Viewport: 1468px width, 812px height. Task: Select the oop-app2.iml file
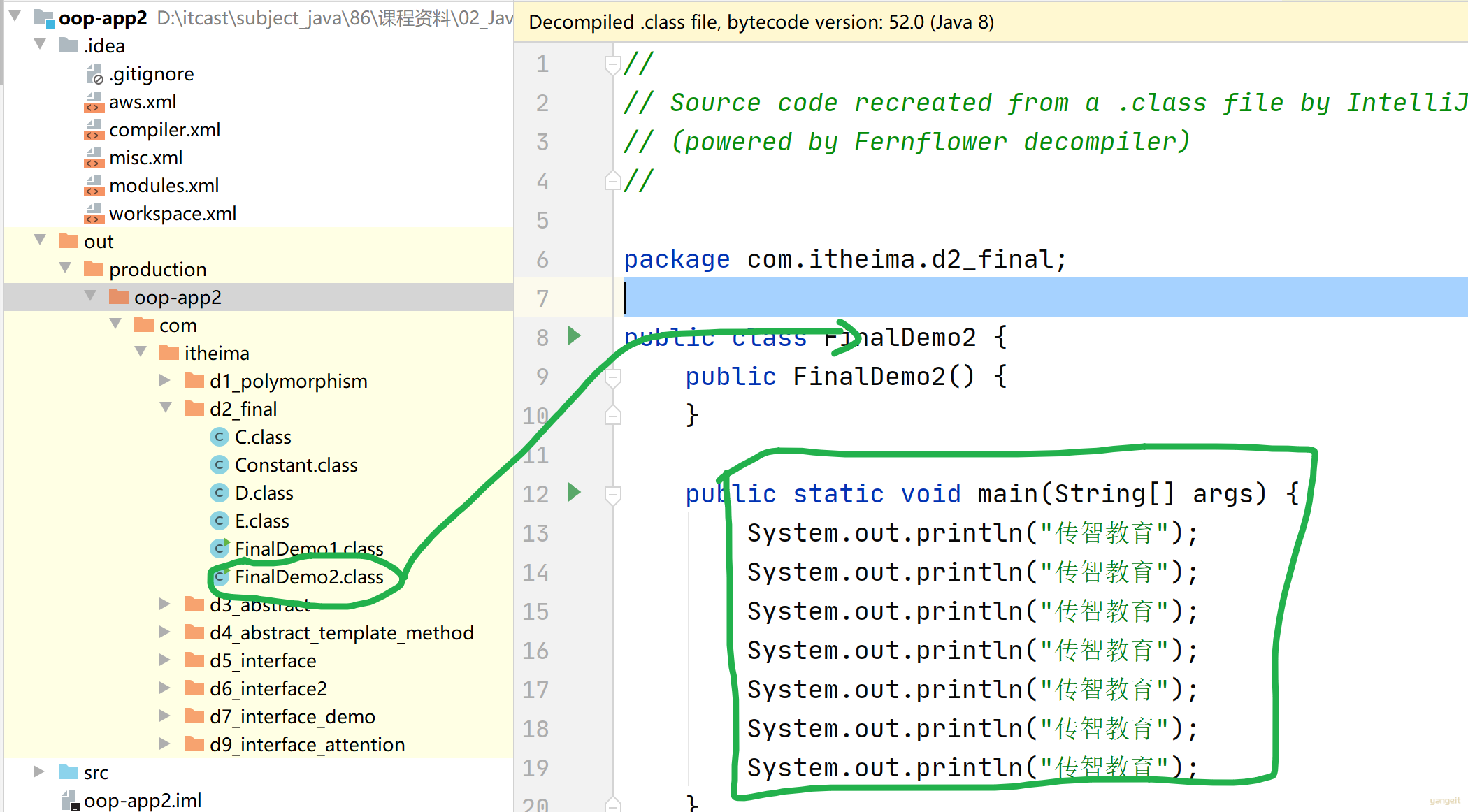(143, 800)
